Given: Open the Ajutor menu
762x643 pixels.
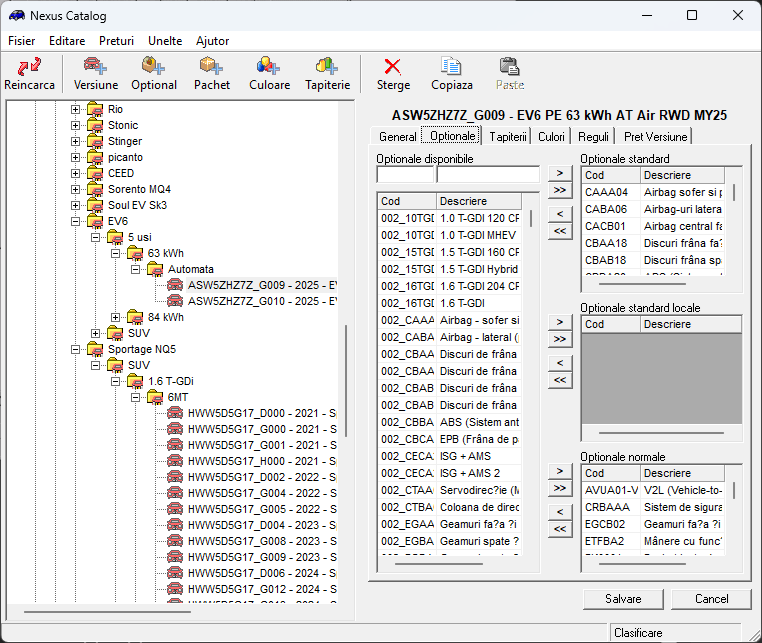Looking at the screenshot, I should (x=212, y=41).
